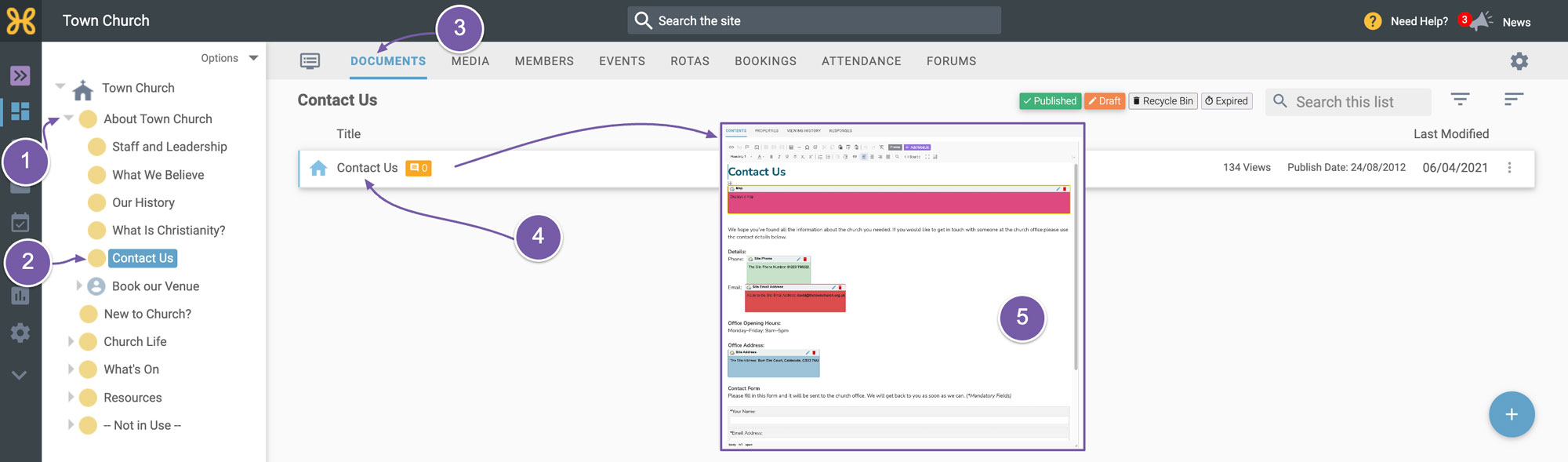The image size is (1568, 462).
Task: Expand the Book our Venue branch
Action: (78, 286)
